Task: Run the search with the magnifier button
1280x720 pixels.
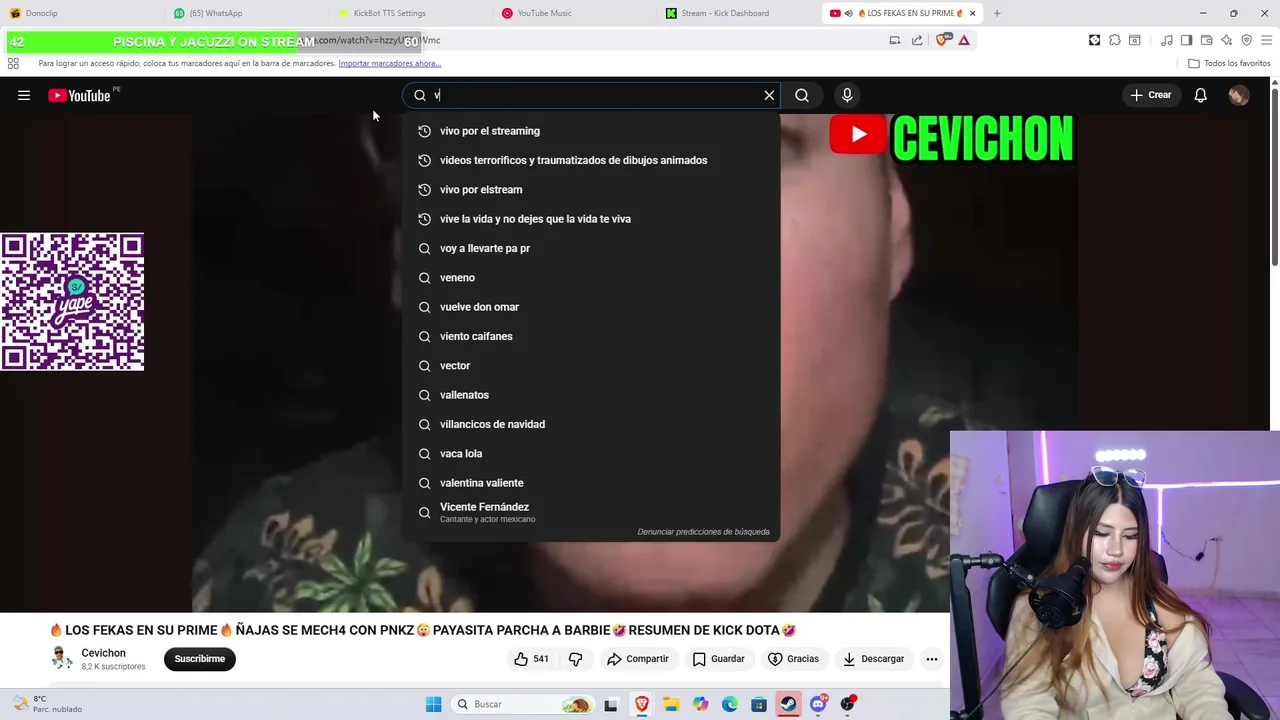Action: (802, 95)
